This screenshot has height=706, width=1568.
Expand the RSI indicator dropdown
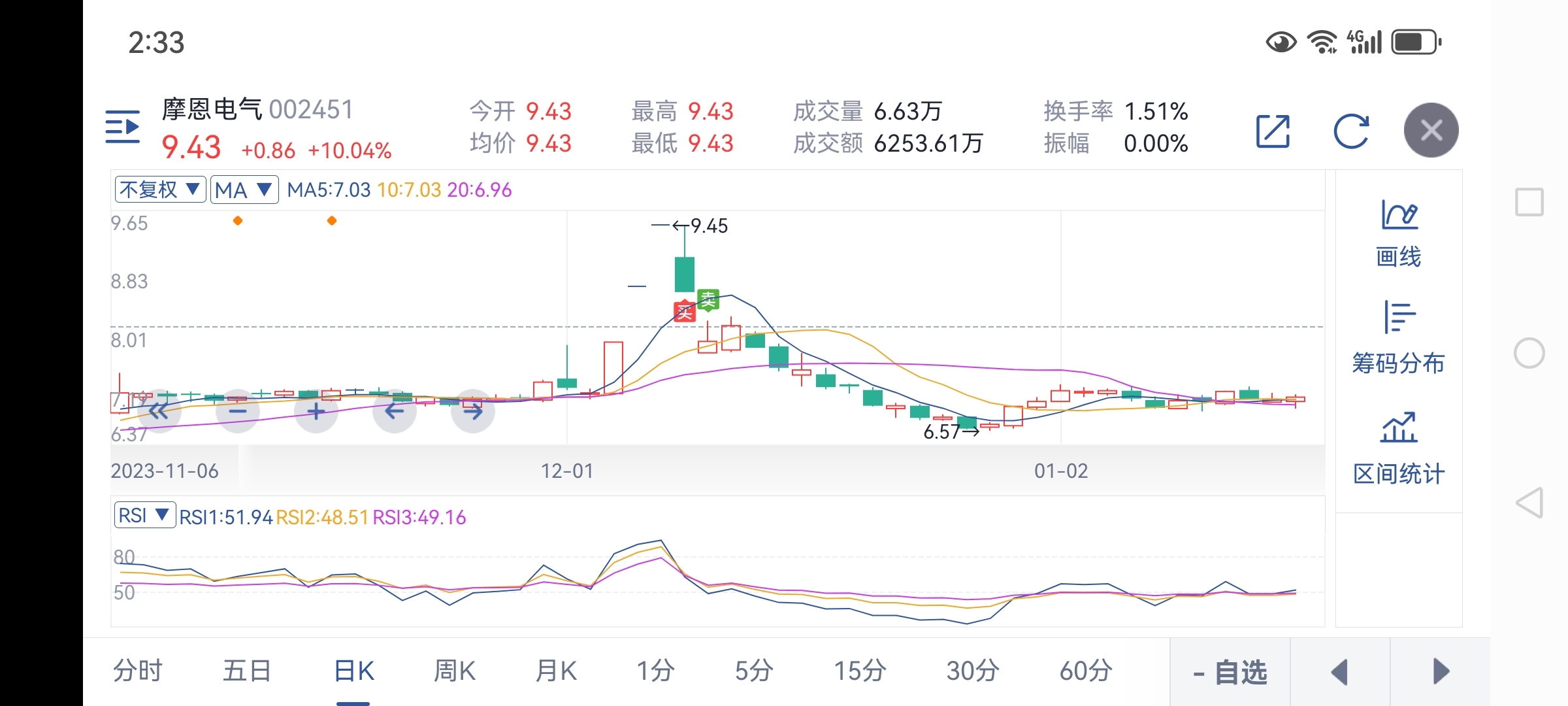pos(144,515)
